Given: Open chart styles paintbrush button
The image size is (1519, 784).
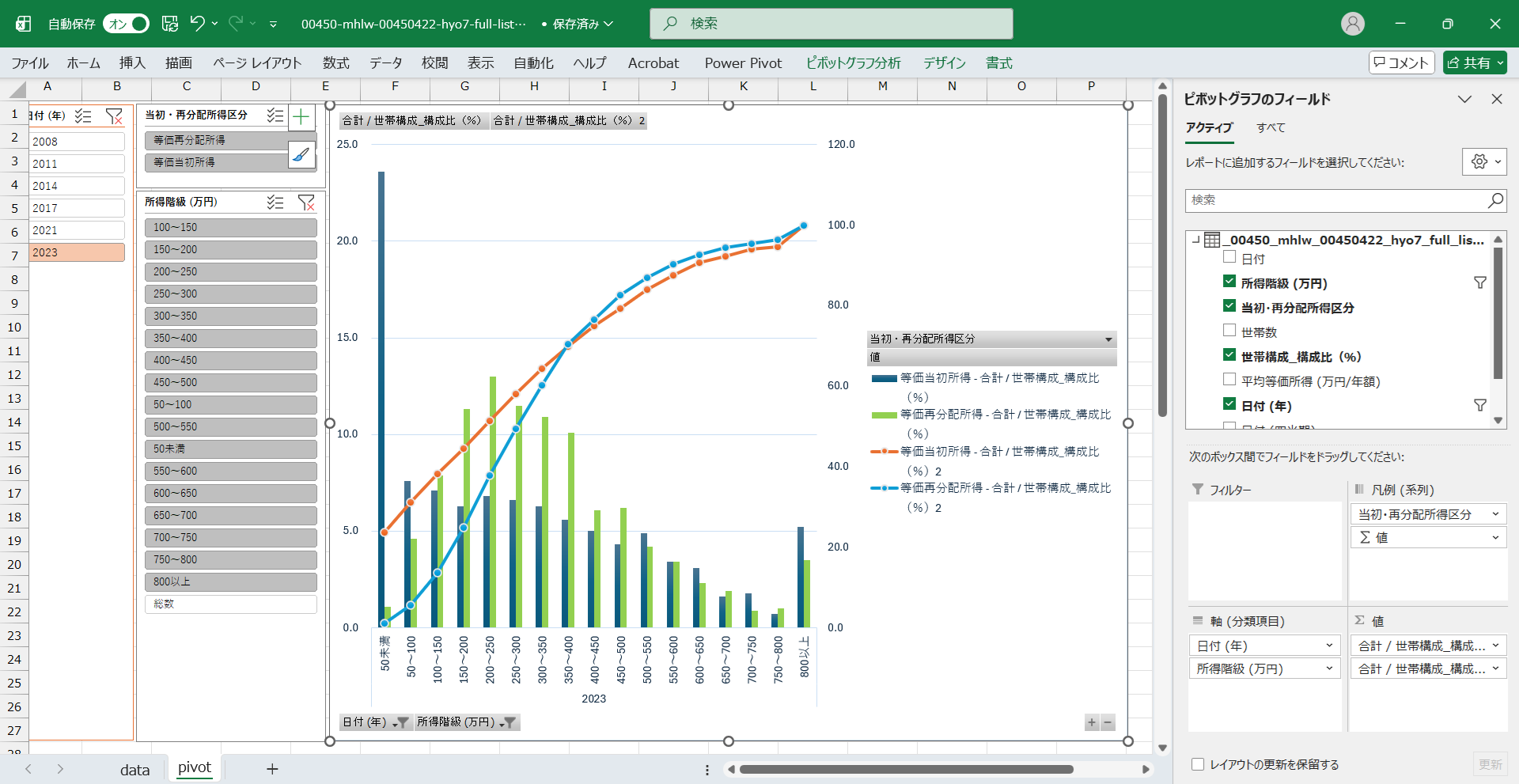Looking at the screenshot, I should (301, 155).
